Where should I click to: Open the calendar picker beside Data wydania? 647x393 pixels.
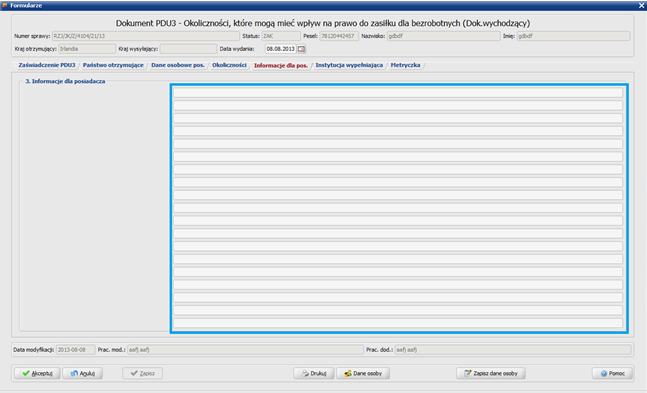(x=302, y=49)
